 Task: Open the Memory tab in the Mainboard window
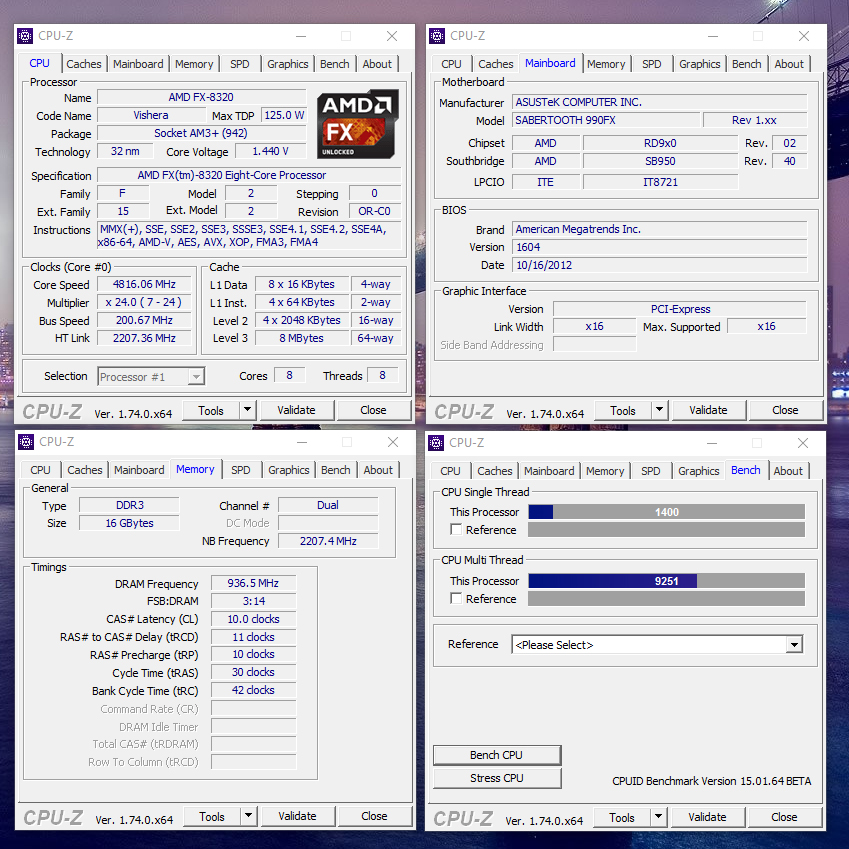[606, 64]
